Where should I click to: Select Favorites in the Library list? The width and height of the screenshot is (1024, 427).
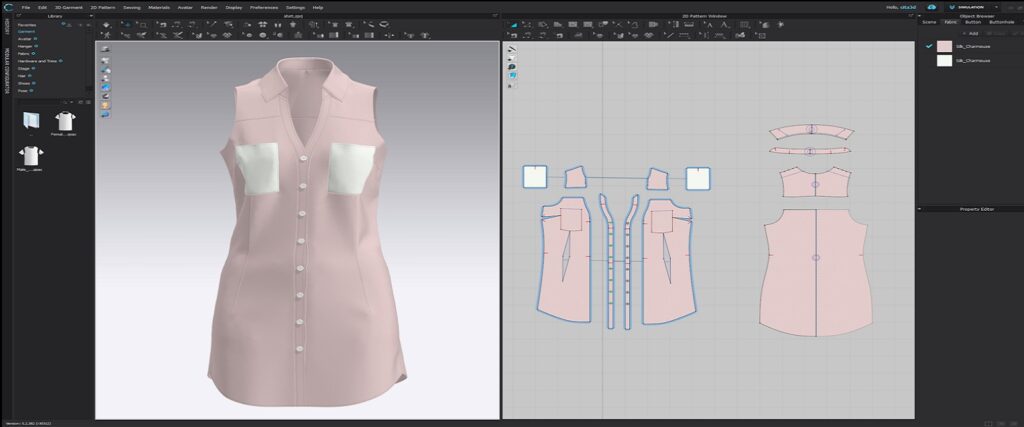pyautogui.click(x=27, y=24)
